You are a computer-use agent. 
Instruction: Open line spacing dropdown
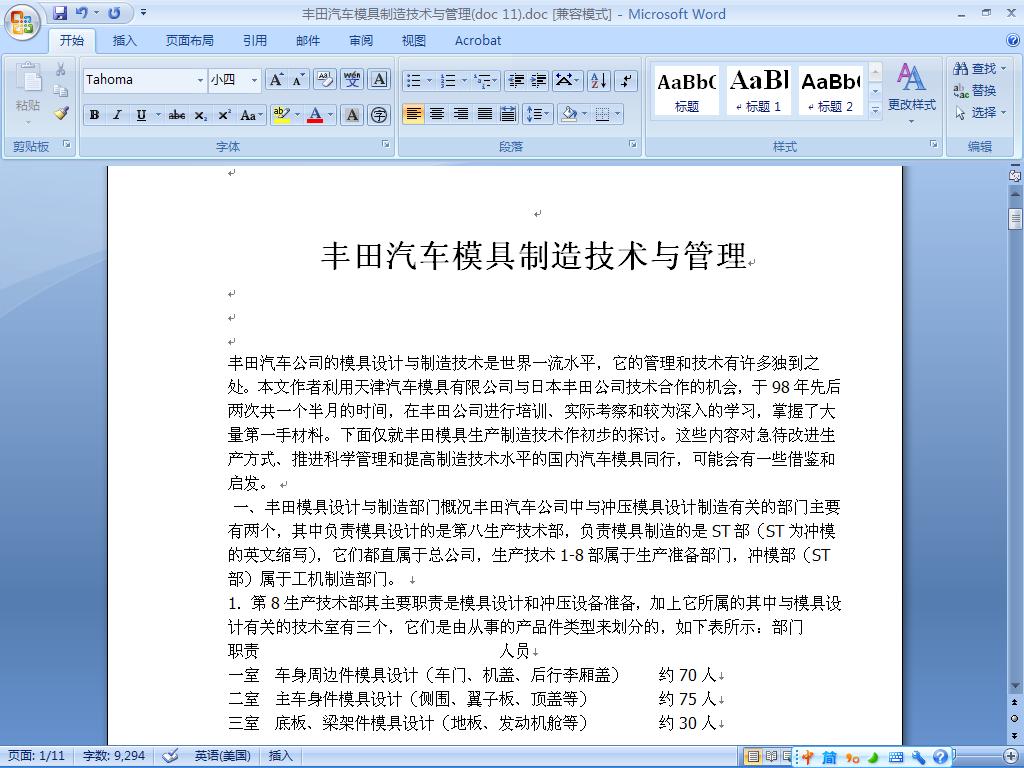(x=537, y=114)
